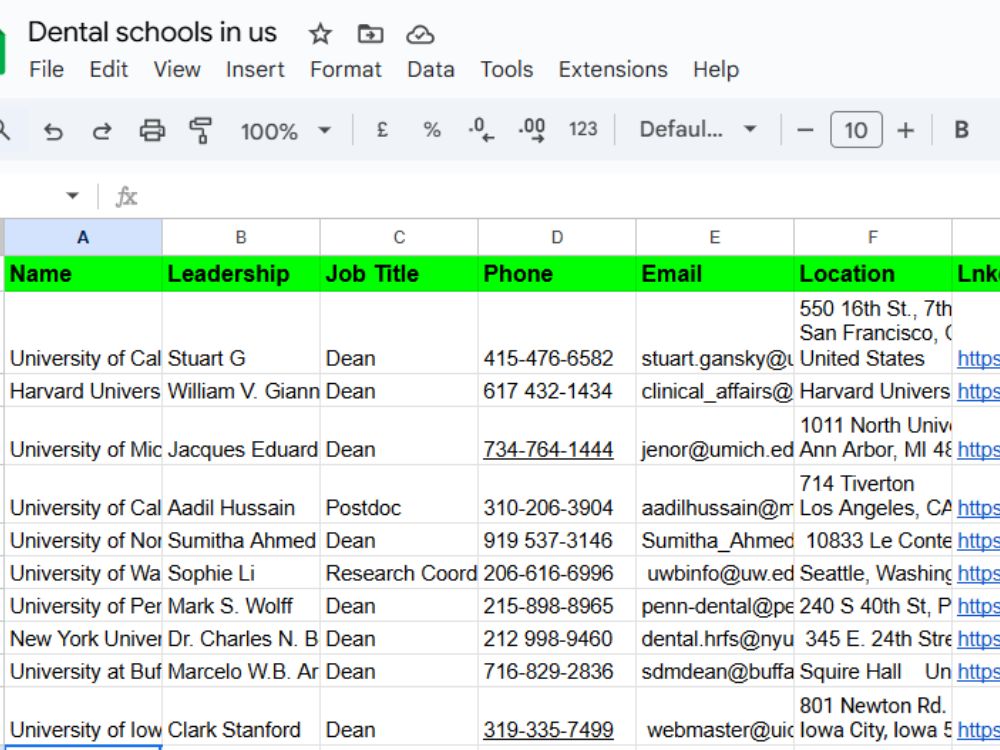
Task: Select the Job Title header cell
Action: click(x=399, y=274)
